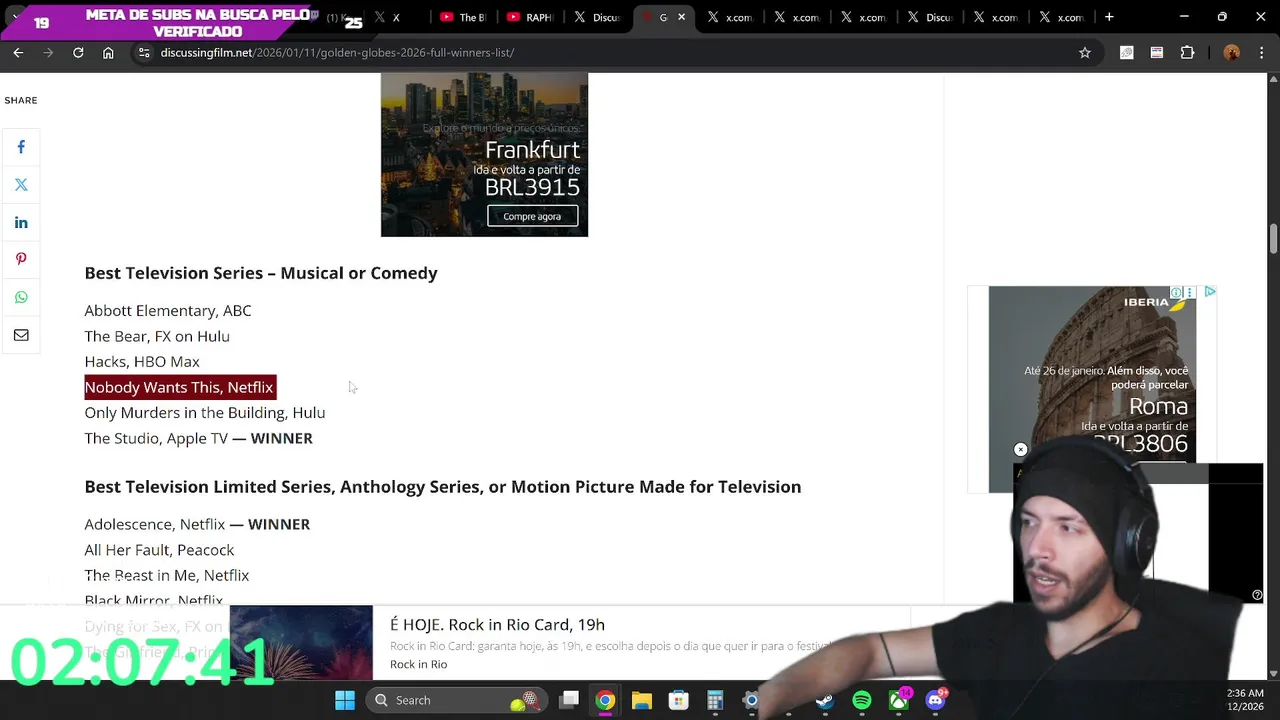Click Rock in Rio fireworks thumbnail
Screen dimensions: 1280x720
pyautogui.click(x=301, y=642)
